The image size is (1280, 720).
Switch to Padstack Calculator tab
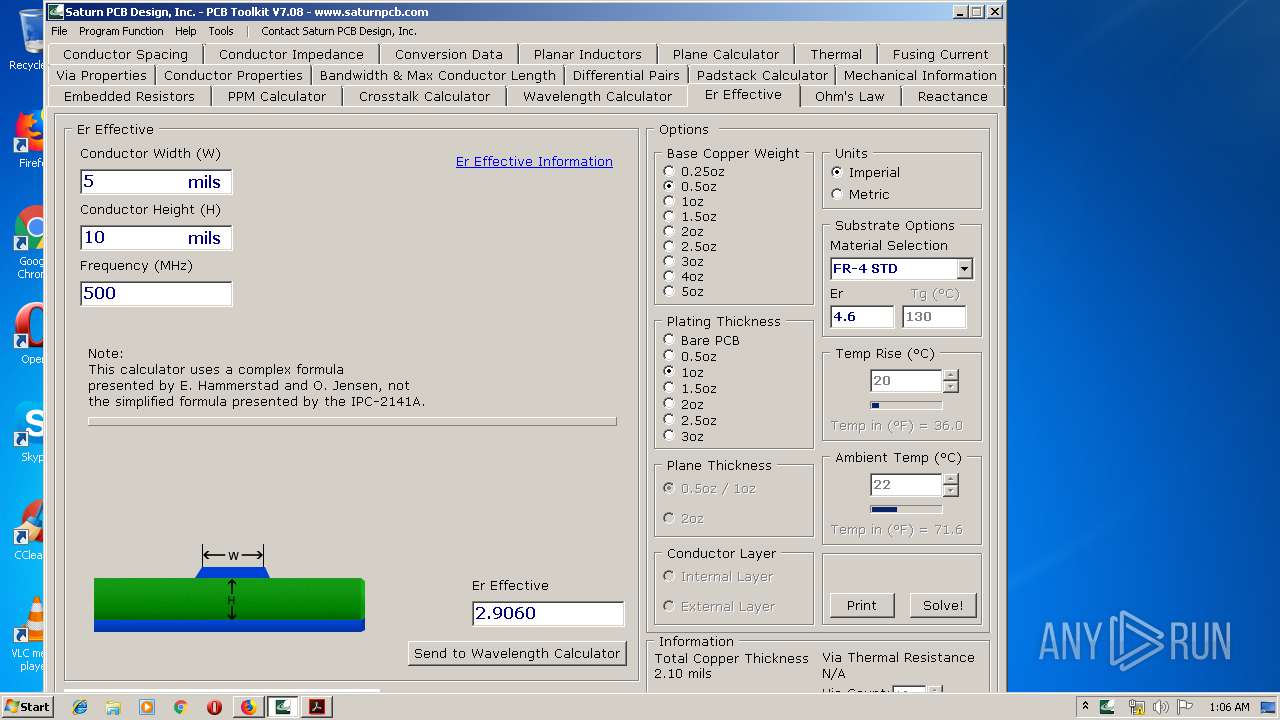pyautogui.click(x=762, y=75)
